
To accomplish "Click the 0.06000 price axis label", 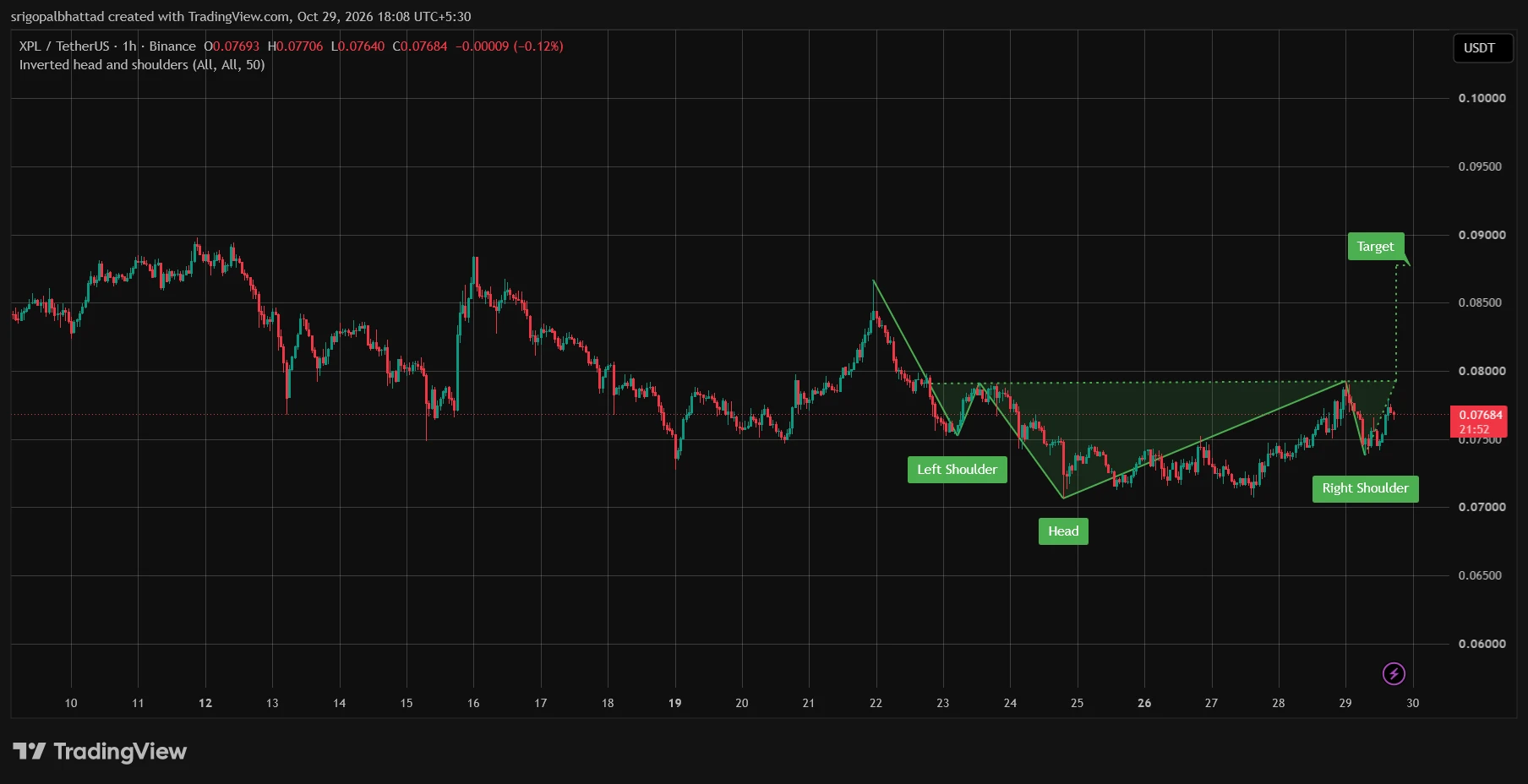I will (1482, 644).
